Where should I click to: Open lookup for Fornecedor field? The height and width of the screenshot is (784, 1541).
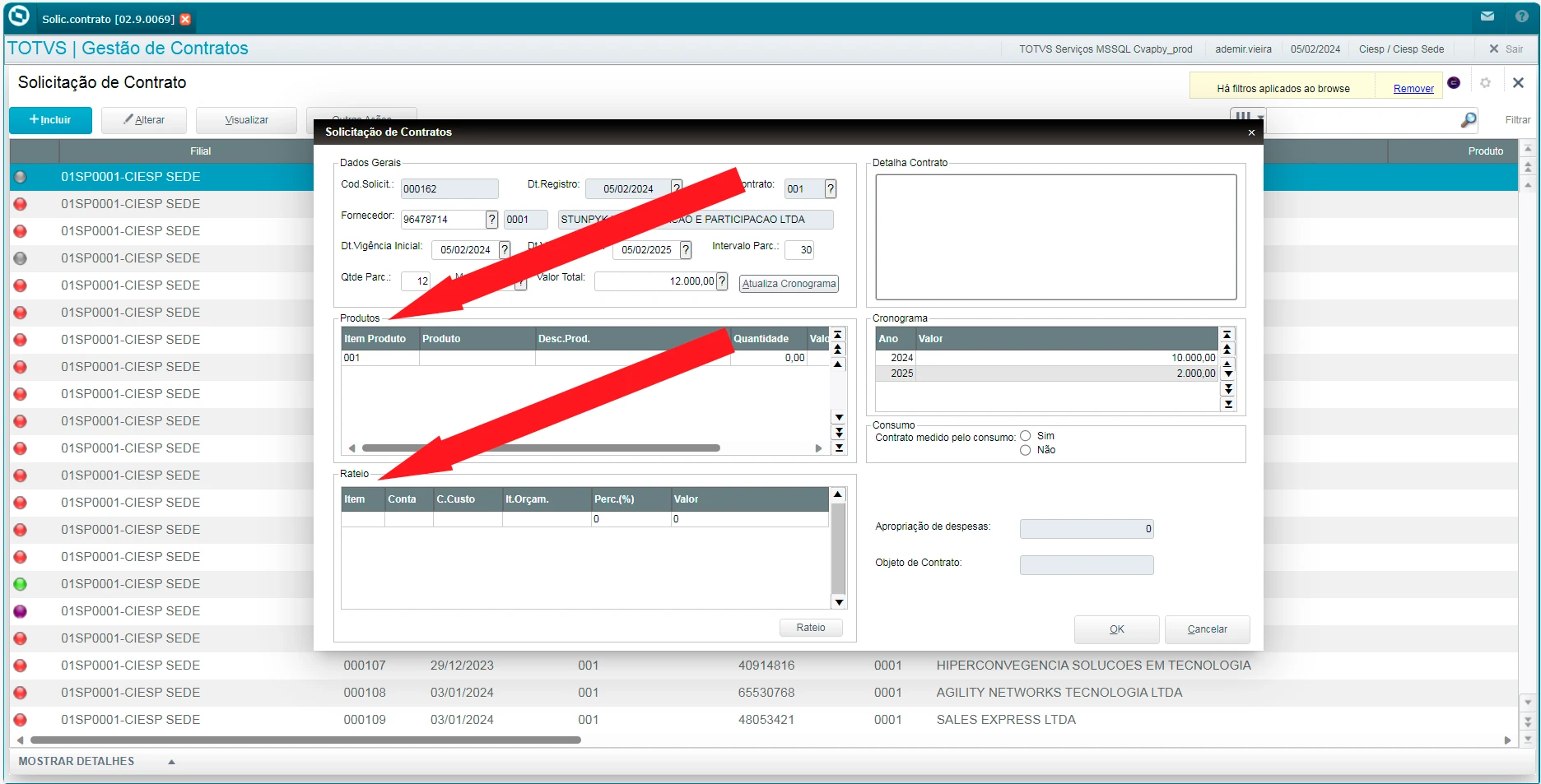491,220
